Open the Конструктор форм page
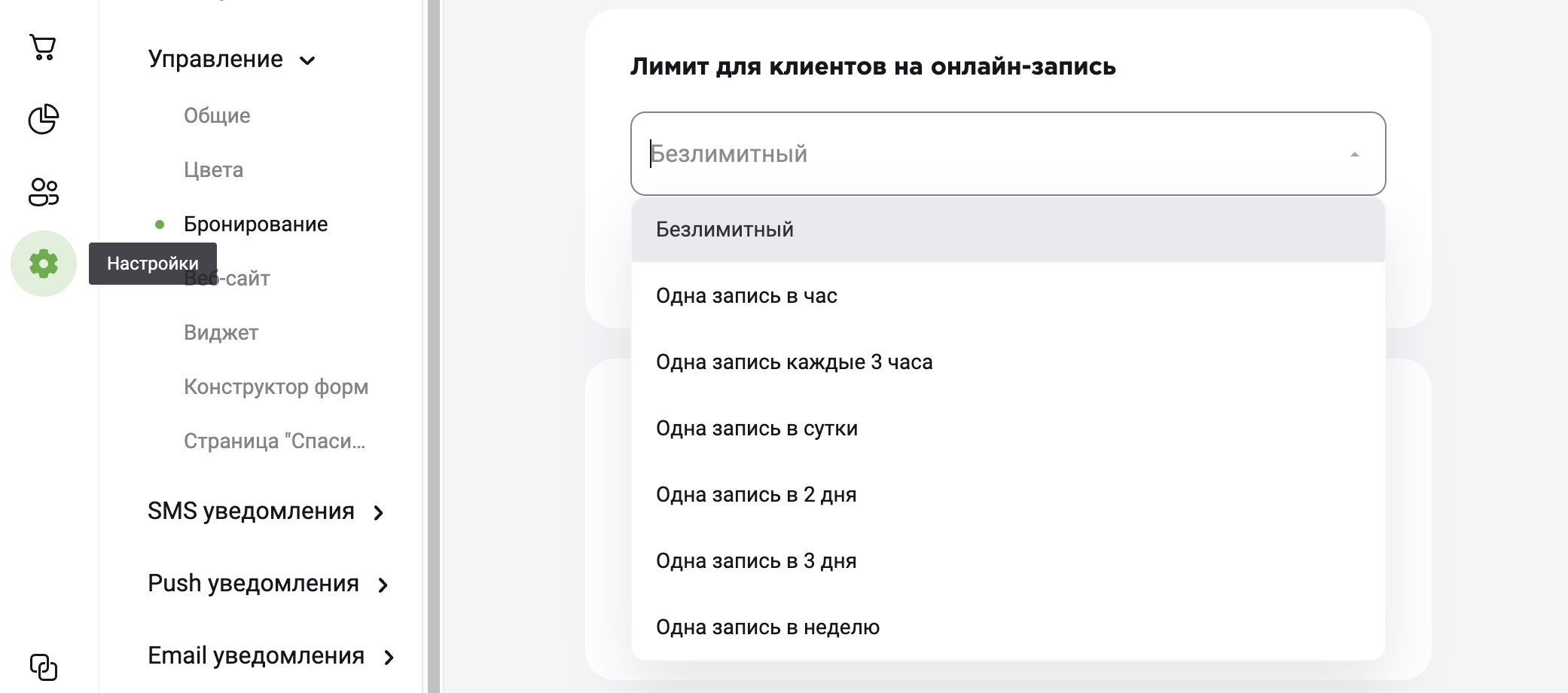 click(x=276, y=387)
